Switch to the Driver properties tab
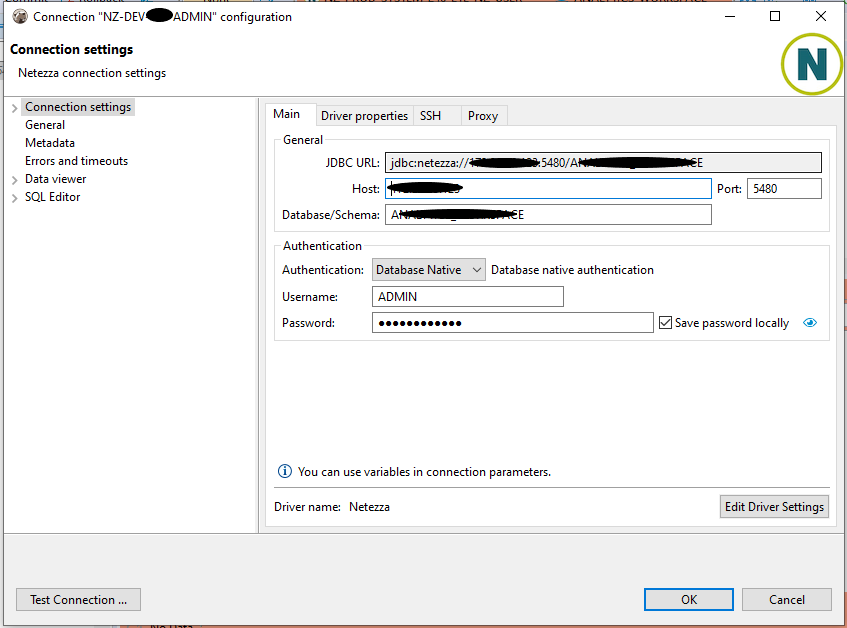This screenshot has width=847, height=628. click(364, 115)
